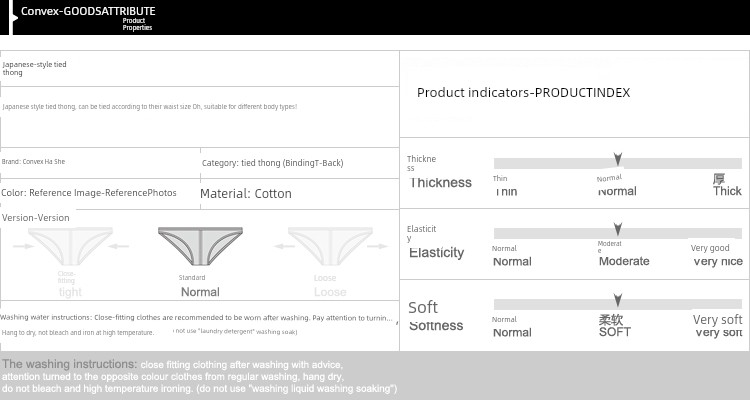Click the Very nice label on the Elasticity scale
The image size is (750, 400).
coord(718,261)
